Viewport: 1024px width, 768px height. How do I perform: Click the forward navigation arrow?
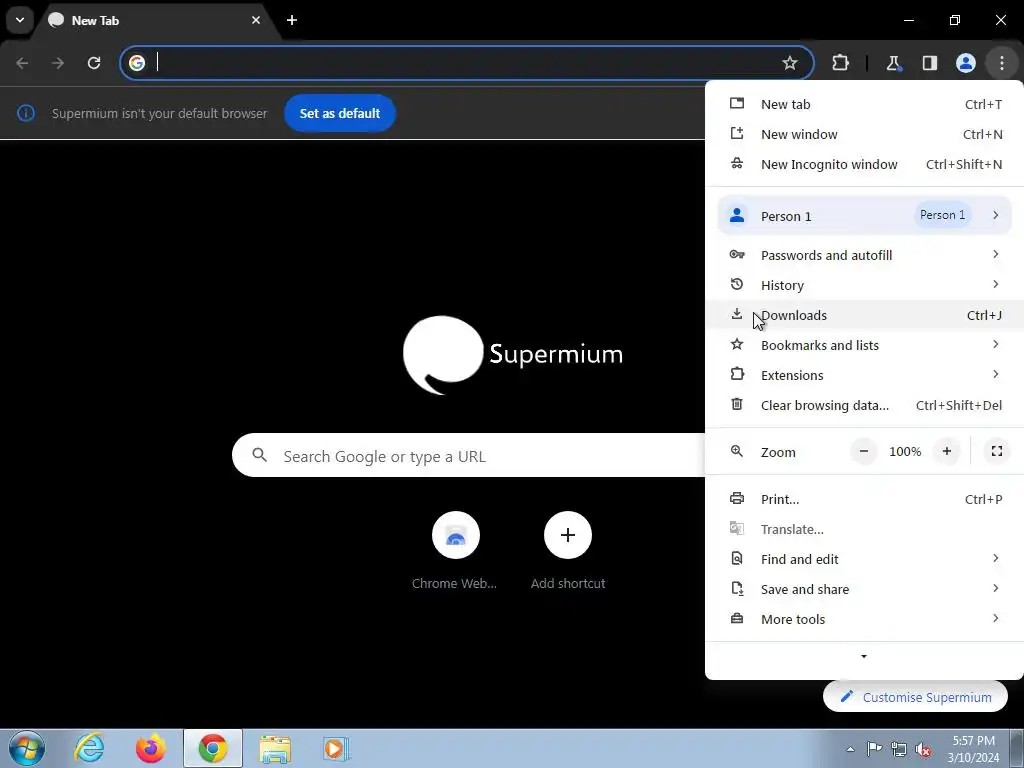tap(58, 63)
